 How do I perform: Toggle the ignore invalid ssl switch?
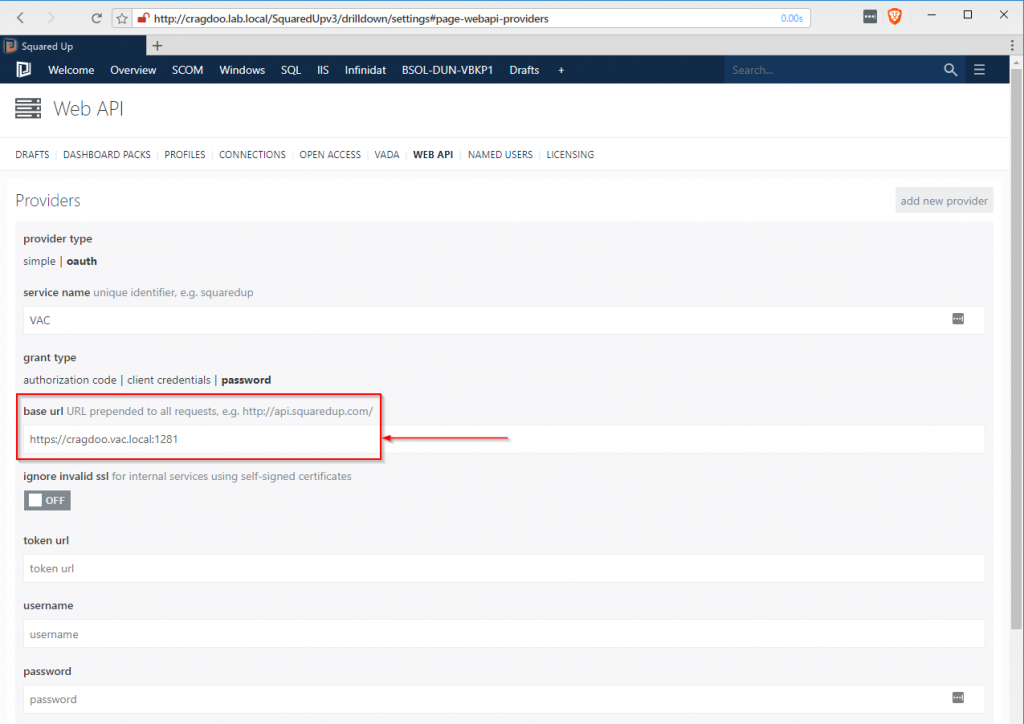click(47, 500)
